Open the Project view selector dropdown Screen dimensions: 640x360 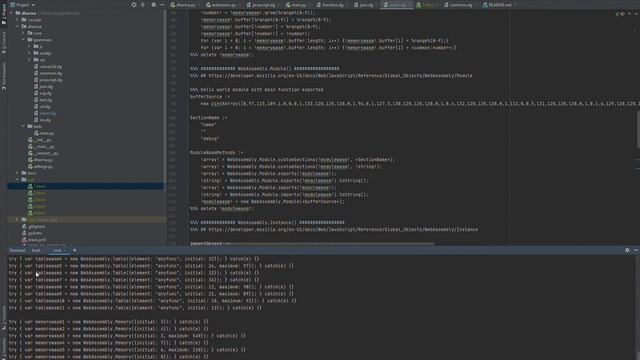coord(23,5)
